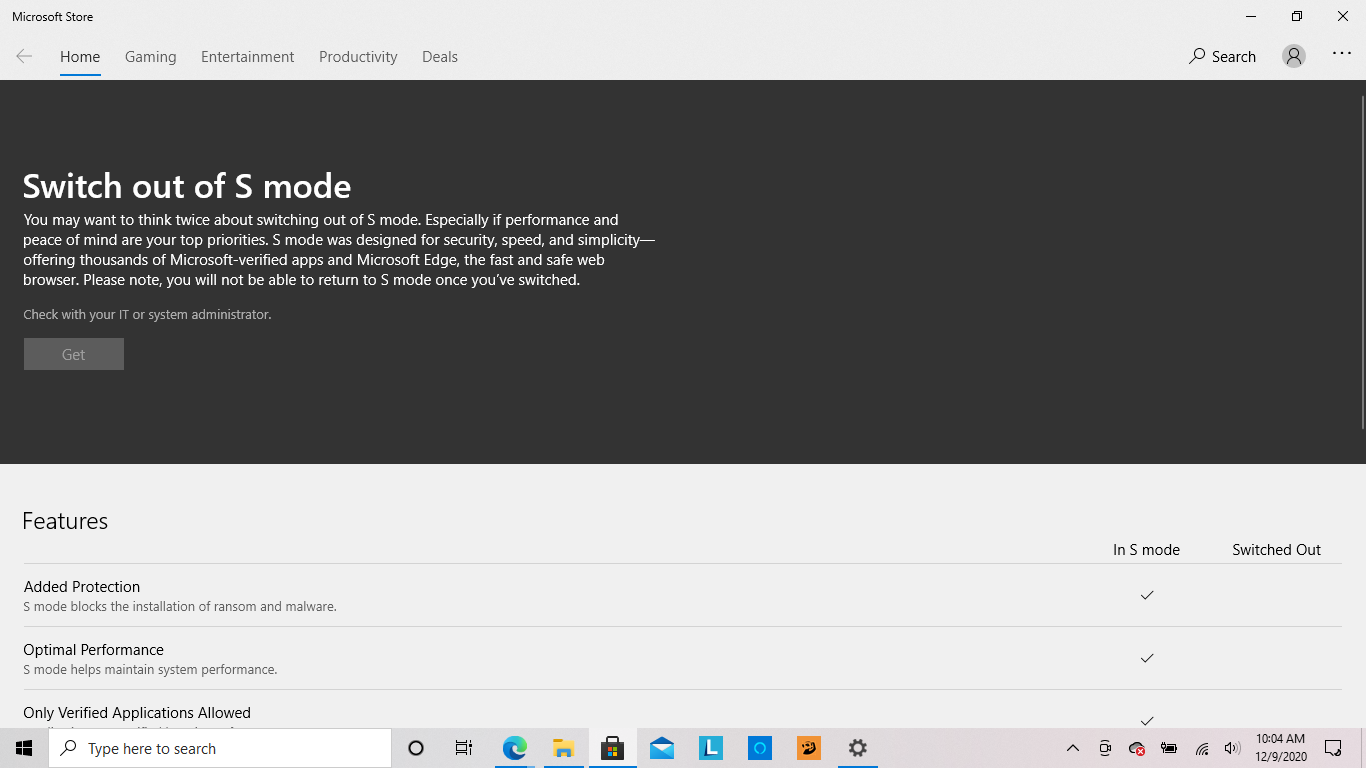Open the See more ellipsis menu
1366x768 pixels.
[1342, 54]
